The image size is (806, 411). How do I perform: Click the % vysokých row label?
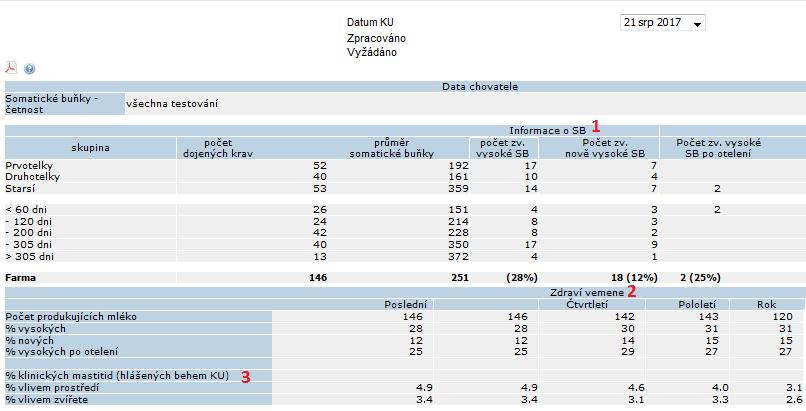(35, 328)
